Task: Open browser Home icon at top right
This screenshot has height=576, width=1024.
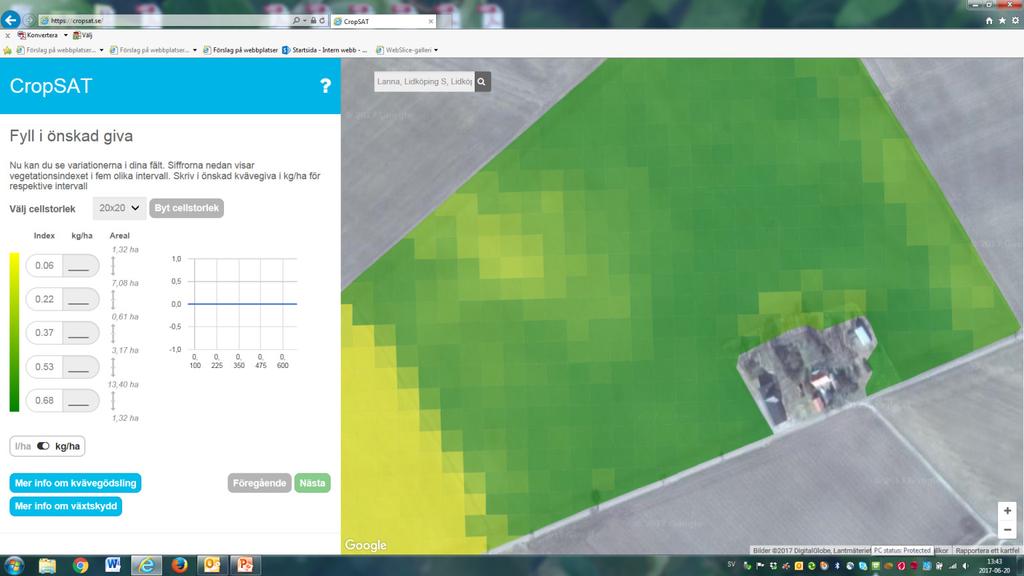Action: coord(989,21)
